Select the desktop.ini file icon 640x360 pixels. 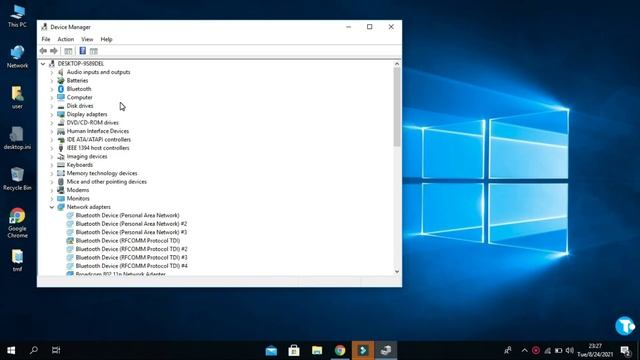pyautogui.click(x=17, y=138)
